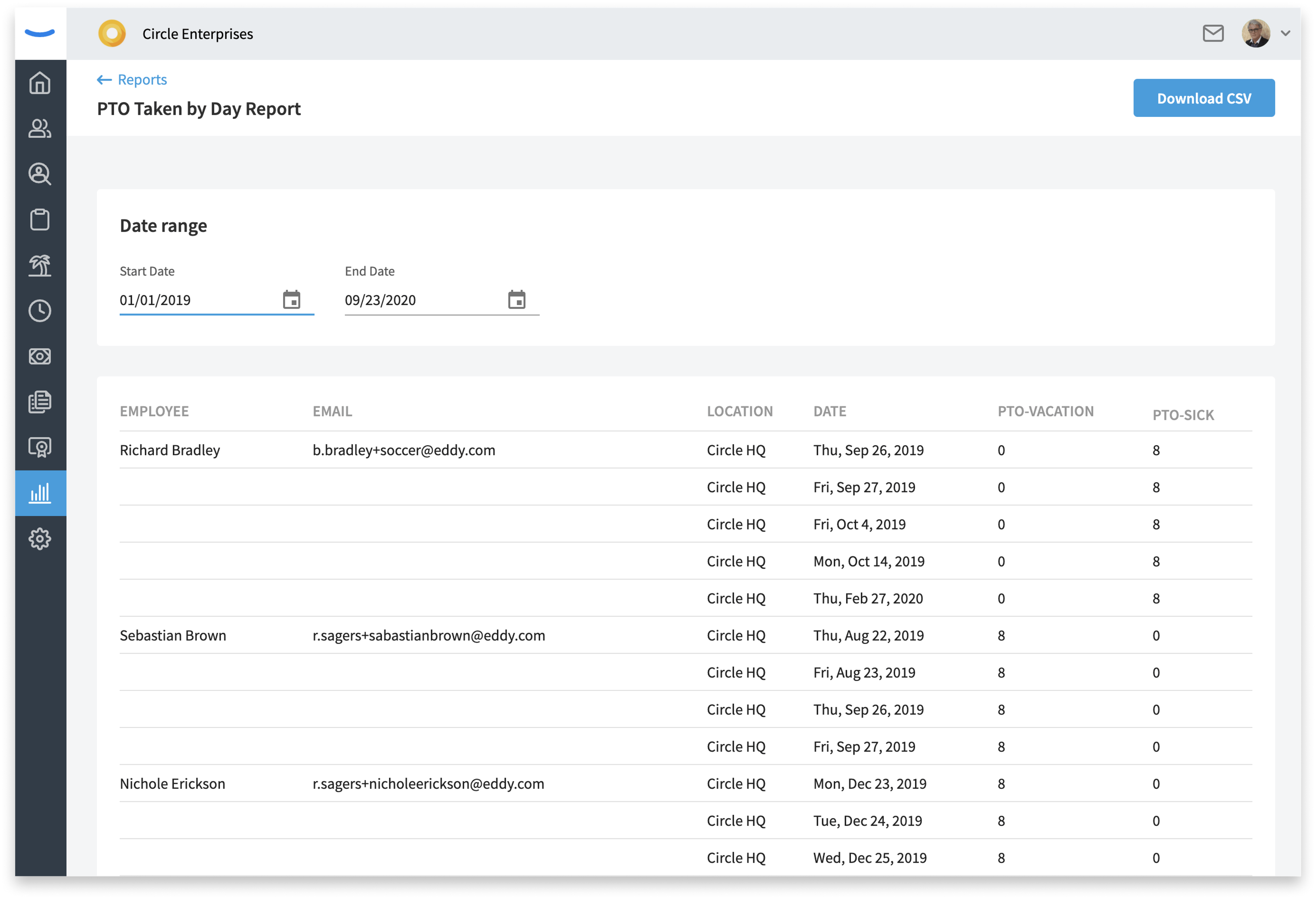Select the Reports bar chart icon

[40, 493]
